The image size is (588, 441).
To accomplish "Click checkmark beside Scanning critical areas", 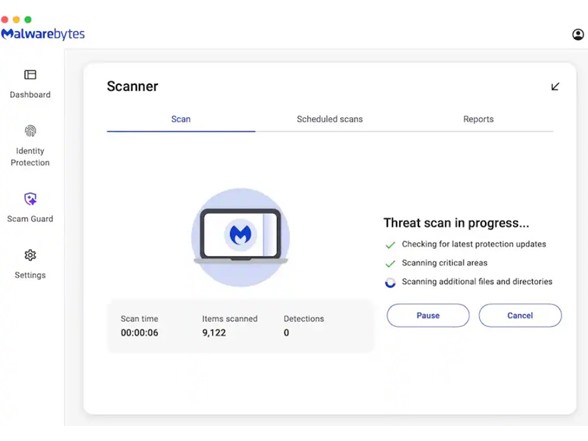I will pos(390,264).
